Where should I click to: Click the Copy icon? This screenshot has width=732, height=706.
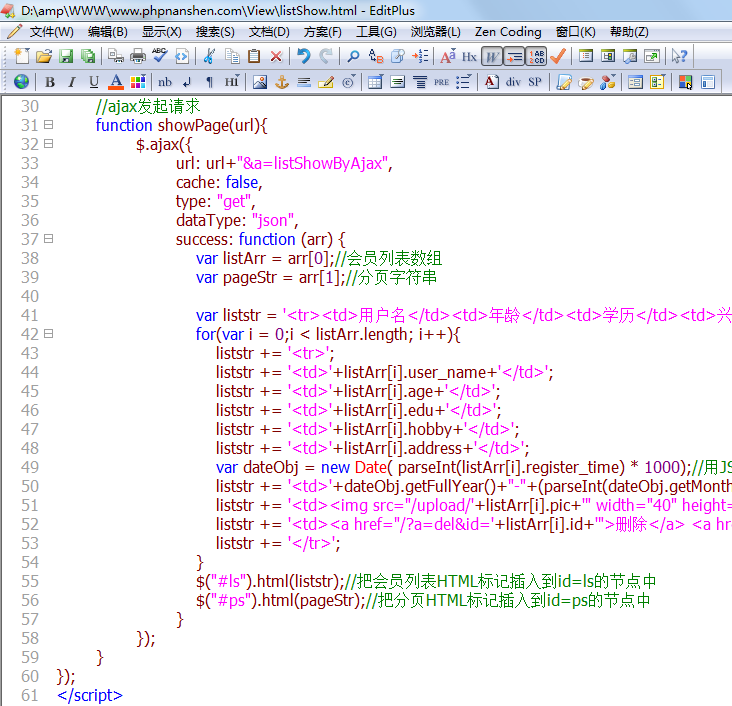(x=232, y=56)
